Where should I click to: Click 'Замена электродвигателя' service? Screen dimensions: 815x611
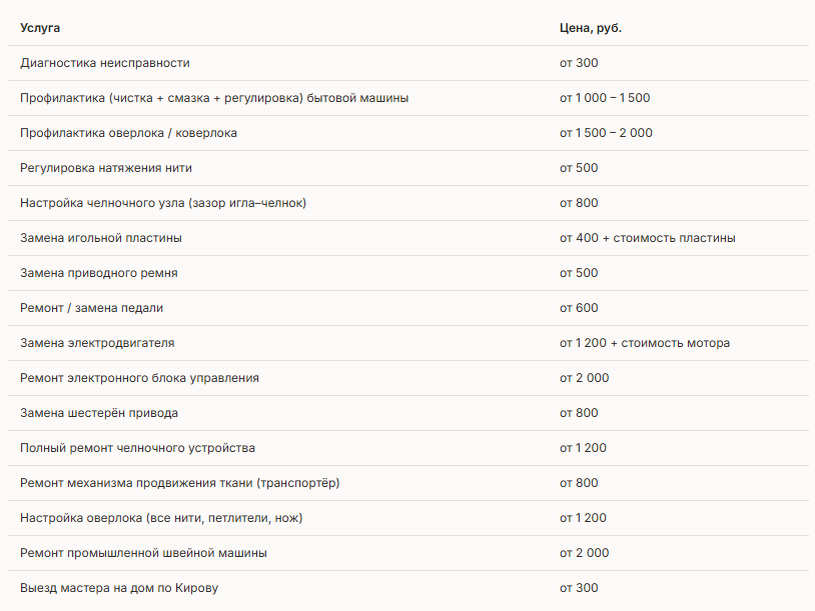97,343
